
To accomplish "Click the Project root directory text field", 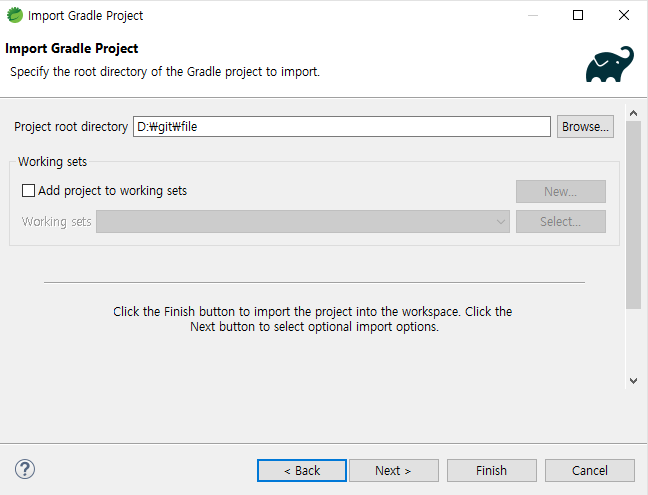I will click(x=342, y=126).
